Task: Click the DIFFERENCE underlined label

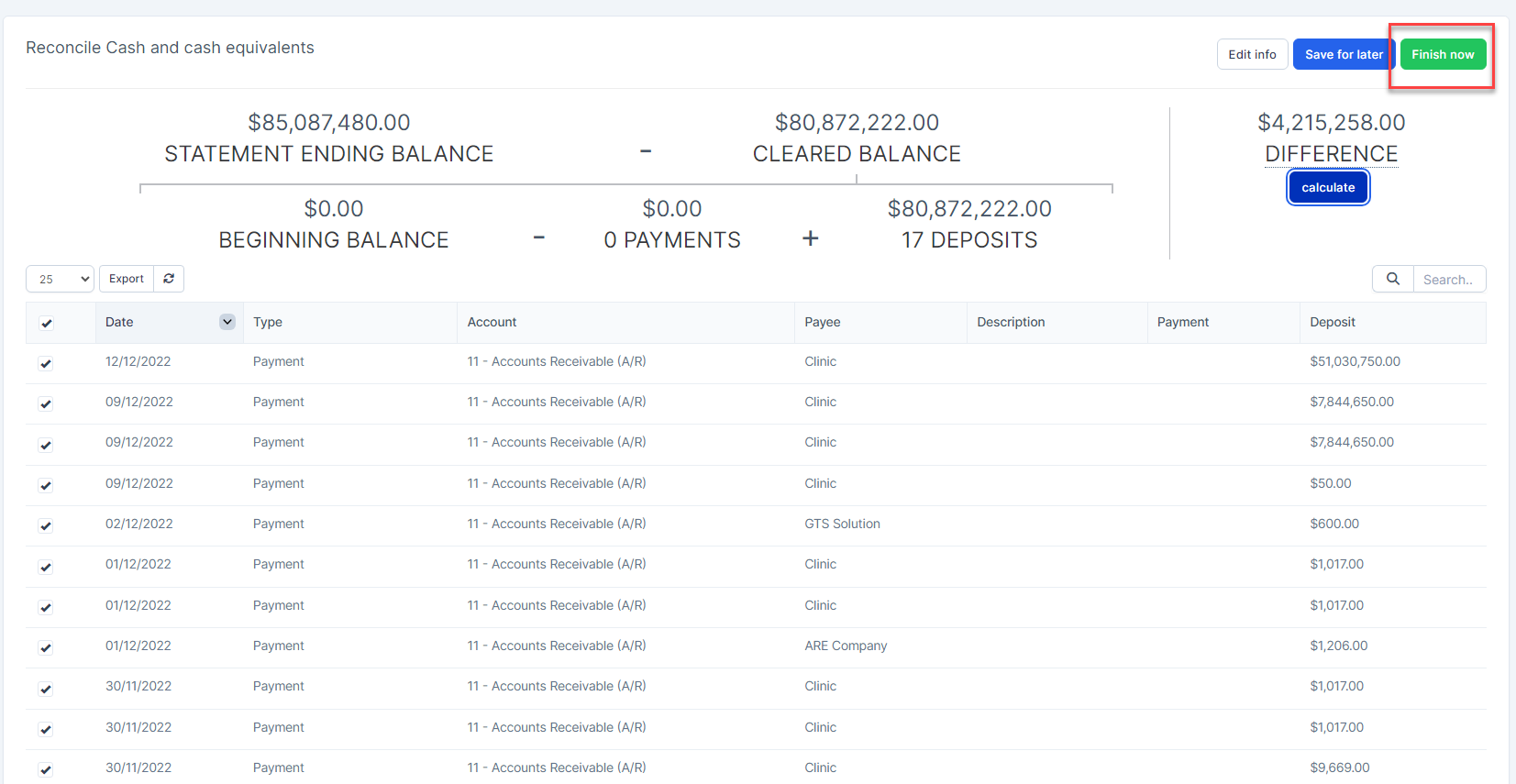Action: 1331,154
